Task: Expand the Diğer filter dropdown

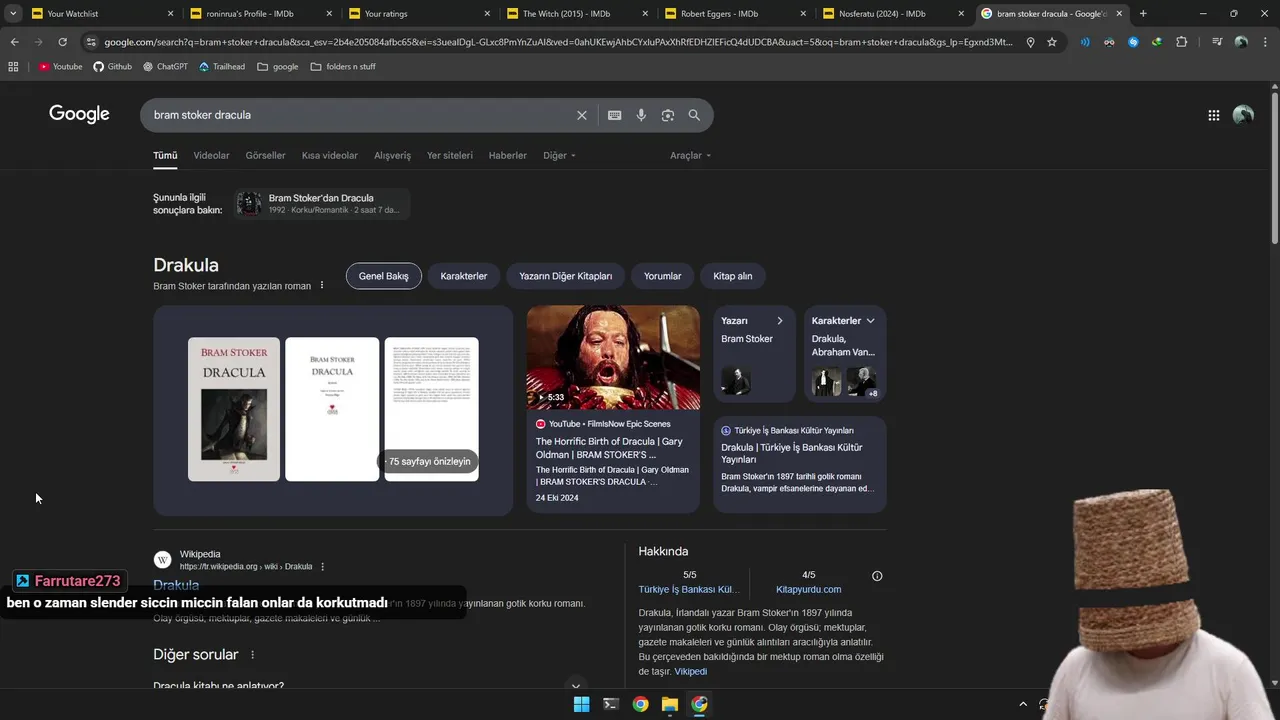Action: [559, 155]
